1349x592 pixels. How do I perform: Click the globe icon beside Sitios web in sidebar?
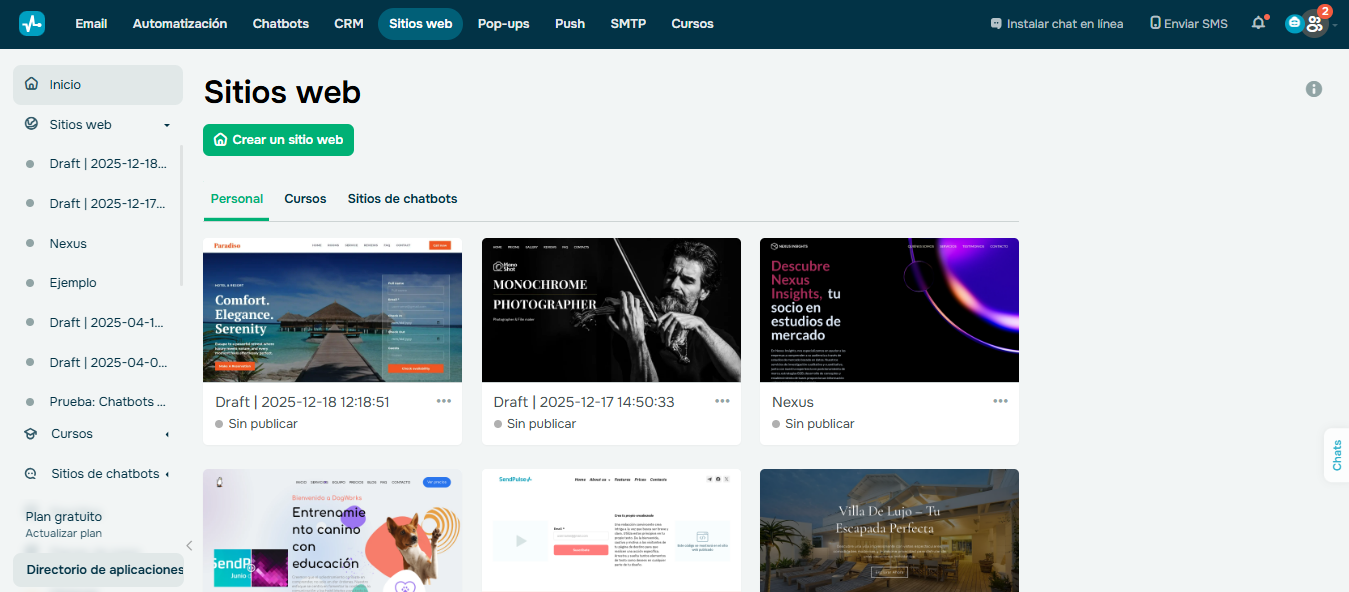[x=30, y=124]
